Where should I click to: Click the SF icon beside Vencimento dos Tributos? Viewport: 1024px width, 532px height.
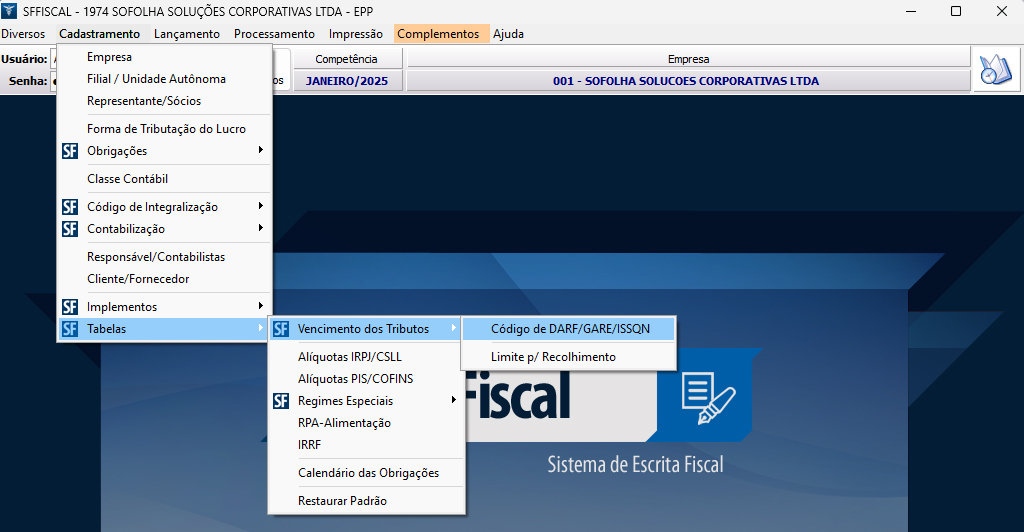point(281,329)
